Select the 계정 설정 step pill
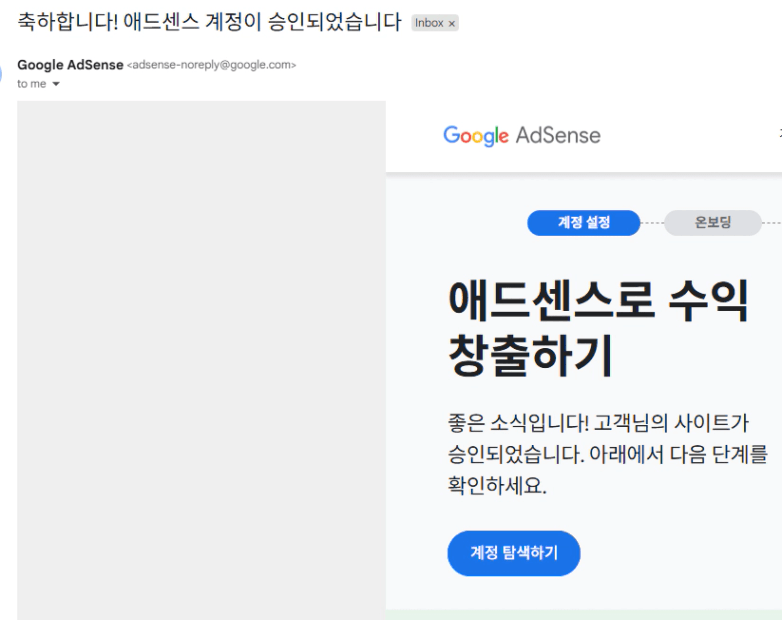This screenshot has width=782, height=620. pos(584,222)
